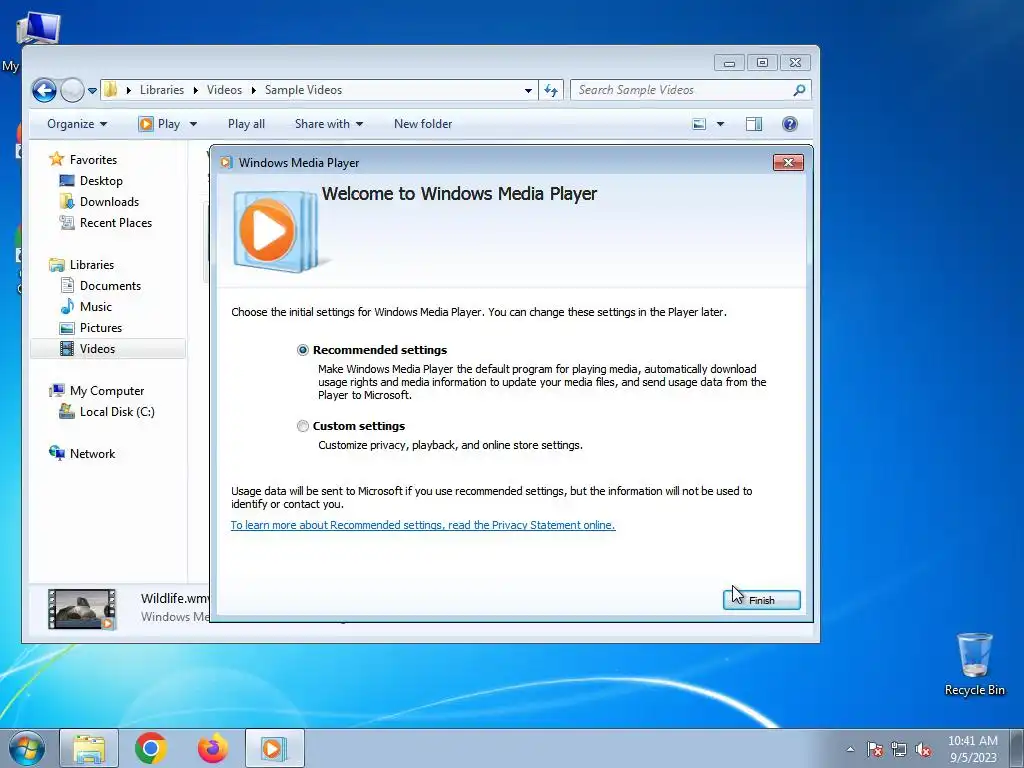1024x768 pixels.
Task: Open the views options dropdown arrow
Action: [720, 124]
